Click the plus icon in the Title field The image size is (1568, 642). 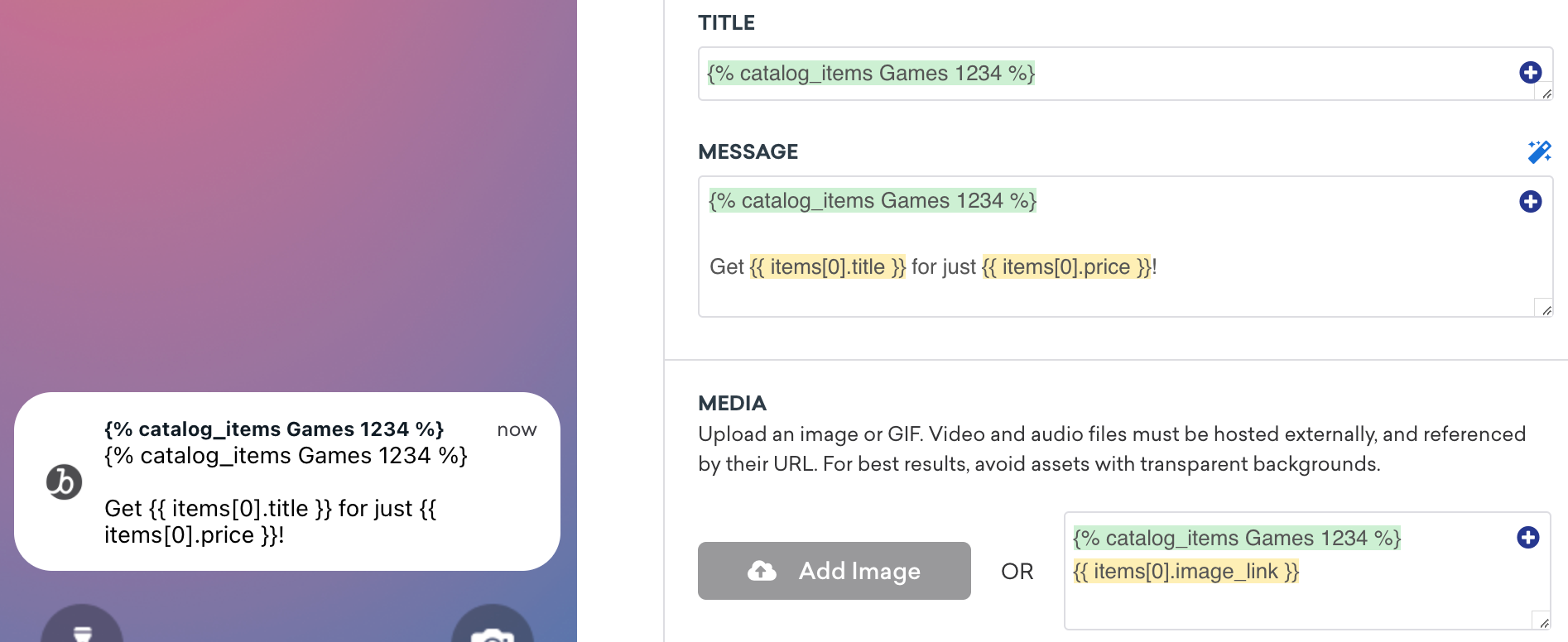(x=1530, y=73)
